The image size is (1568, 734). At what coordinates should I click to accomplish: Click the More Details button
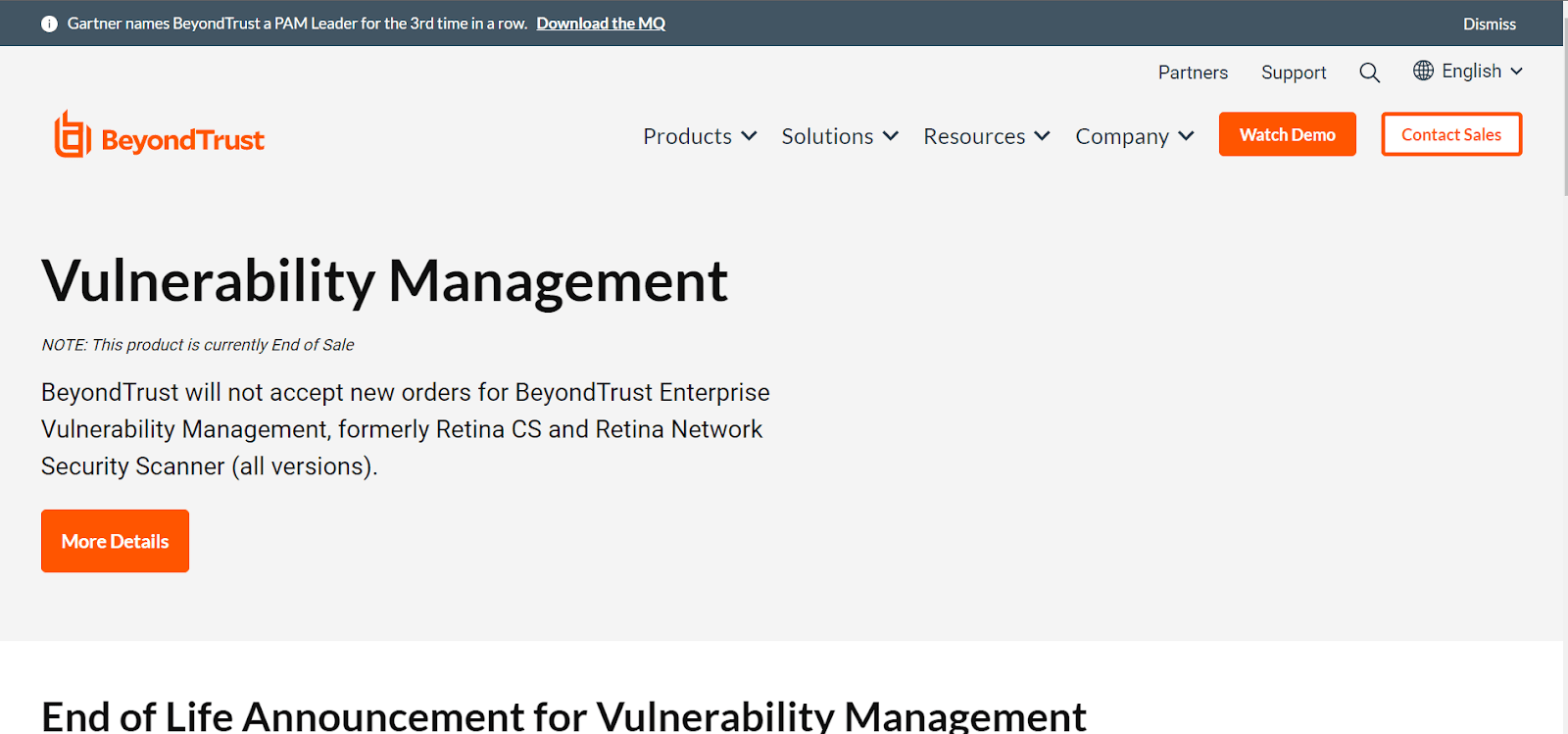(115, 541)
